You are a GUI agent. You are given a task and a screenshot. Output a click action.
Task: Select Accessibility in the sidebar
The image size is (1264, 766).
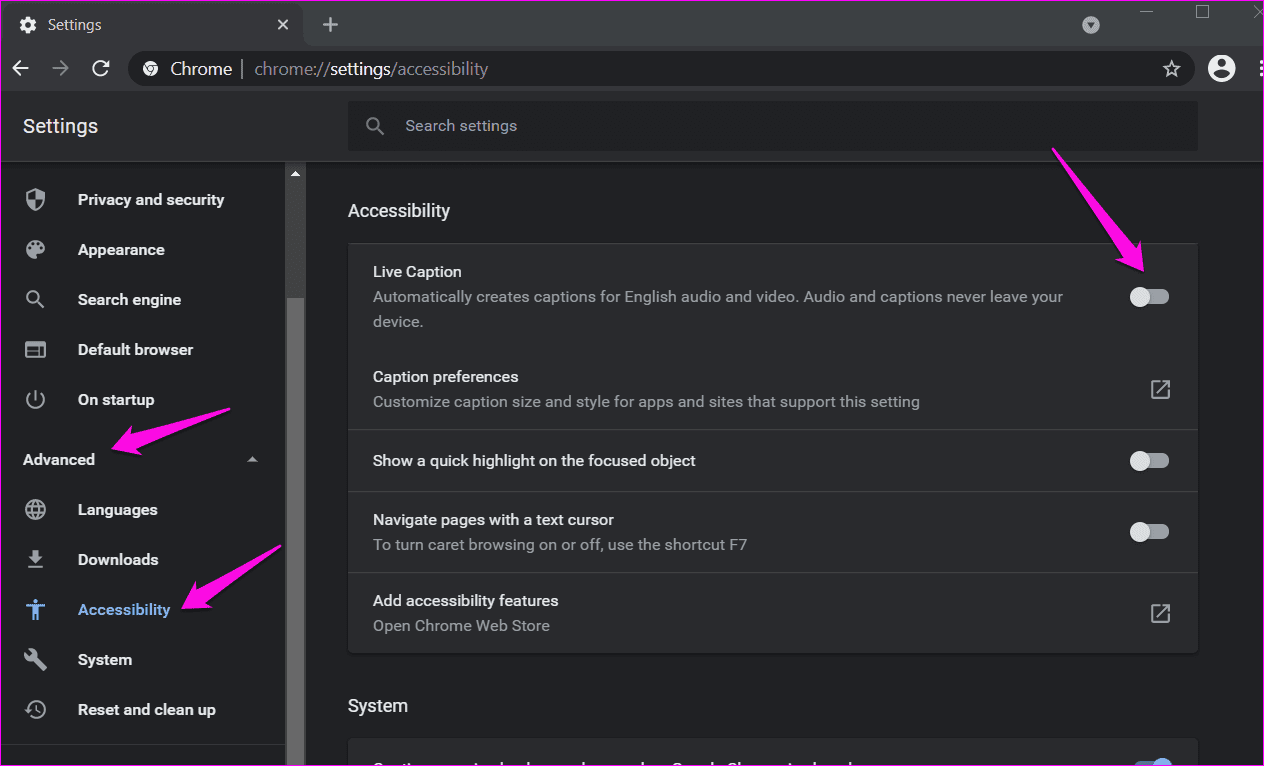[x=143, y=610]
